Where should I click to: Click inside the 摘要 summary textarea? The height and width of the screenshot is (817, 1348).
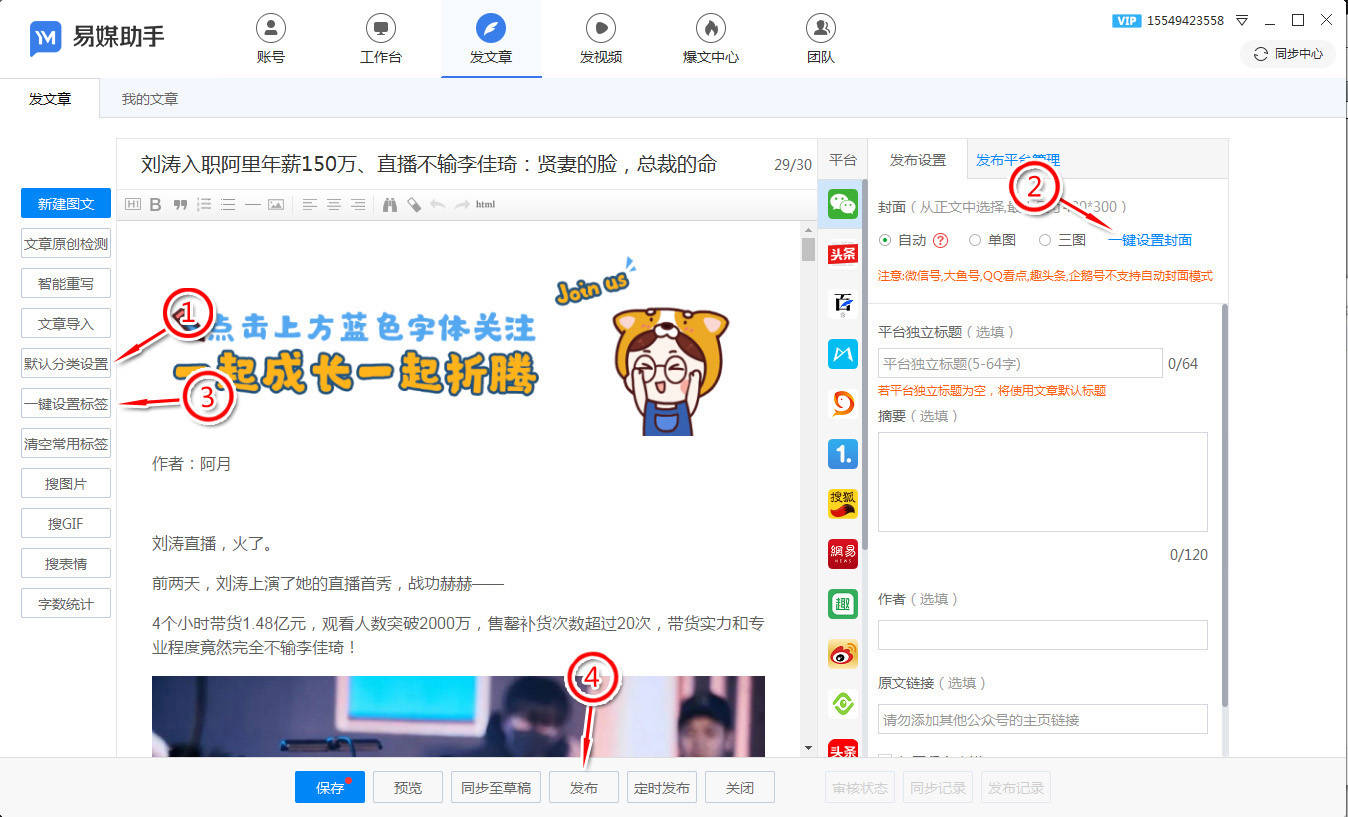click(1043, 482)
